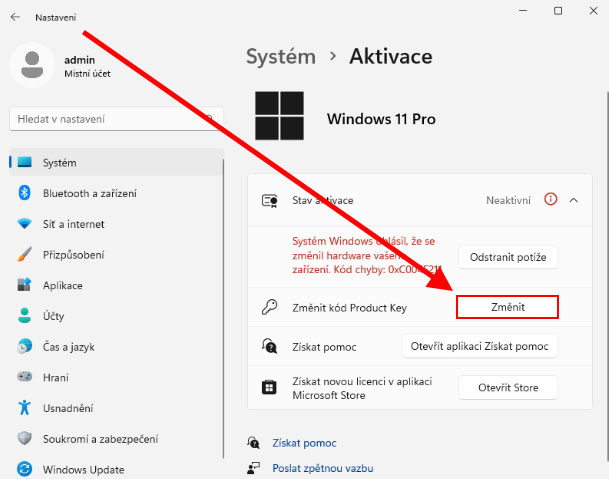Viewport: 609px width, 479px height.
Task: Navigate to Účty settings
Action: click(x=116, y=316)
